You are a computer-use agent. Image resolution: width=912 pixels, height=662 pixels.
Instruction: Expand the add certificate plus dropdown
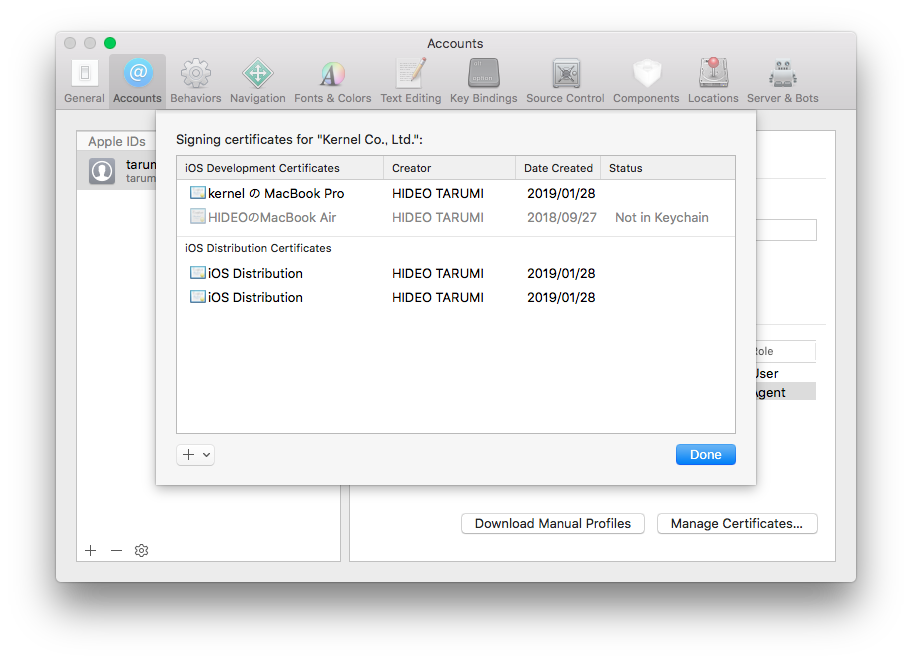tap(195, 455)
